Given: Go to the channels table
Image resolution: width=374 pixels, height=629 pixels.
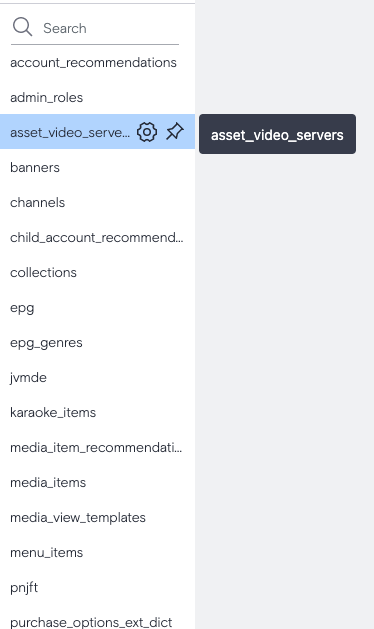Looking at the screenshot, I should (x=98, y=202).
